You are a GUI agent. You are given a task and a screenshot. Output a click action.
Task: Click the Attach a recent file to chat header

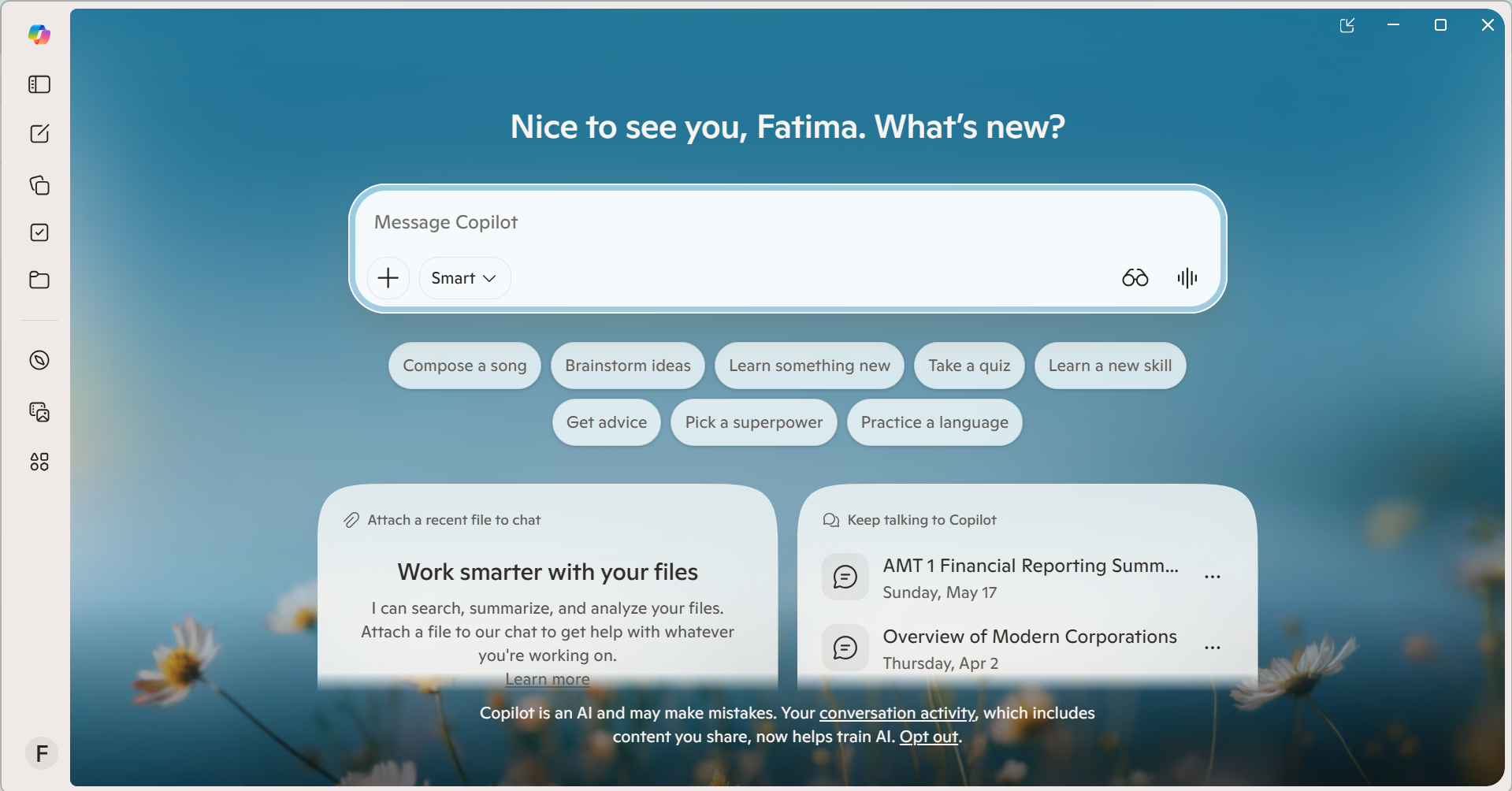click(x=442, y=520)
